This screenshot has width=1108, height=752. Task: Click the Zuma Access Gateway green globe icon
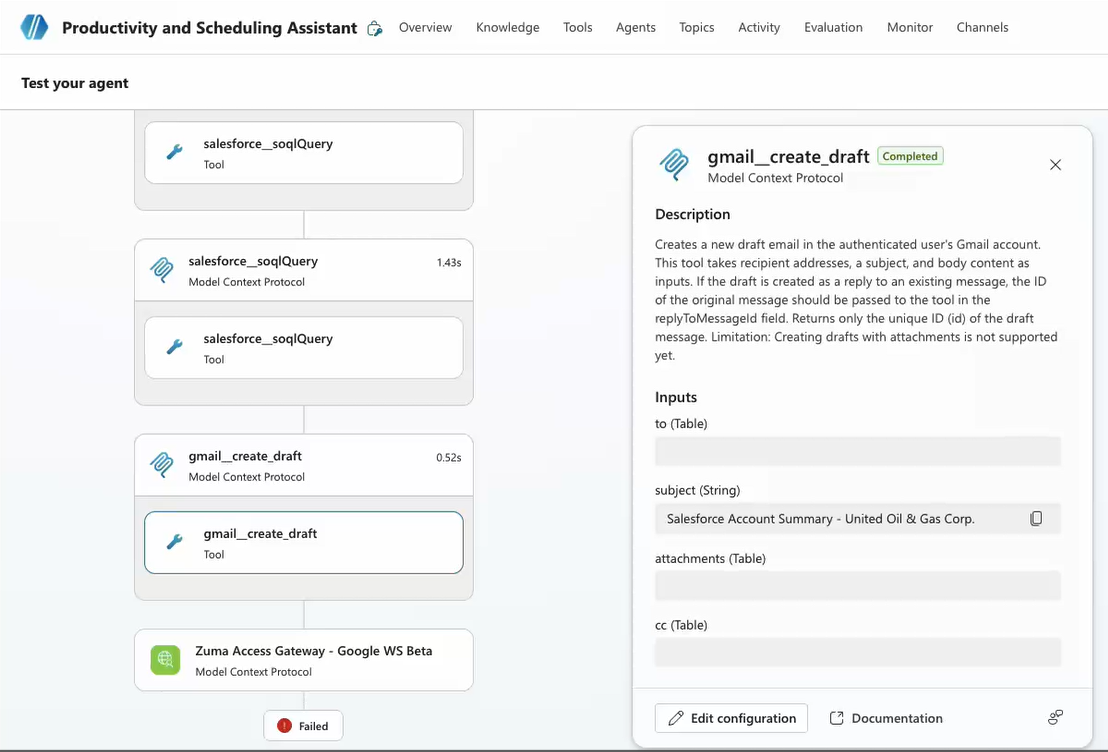tap(165, 660)
